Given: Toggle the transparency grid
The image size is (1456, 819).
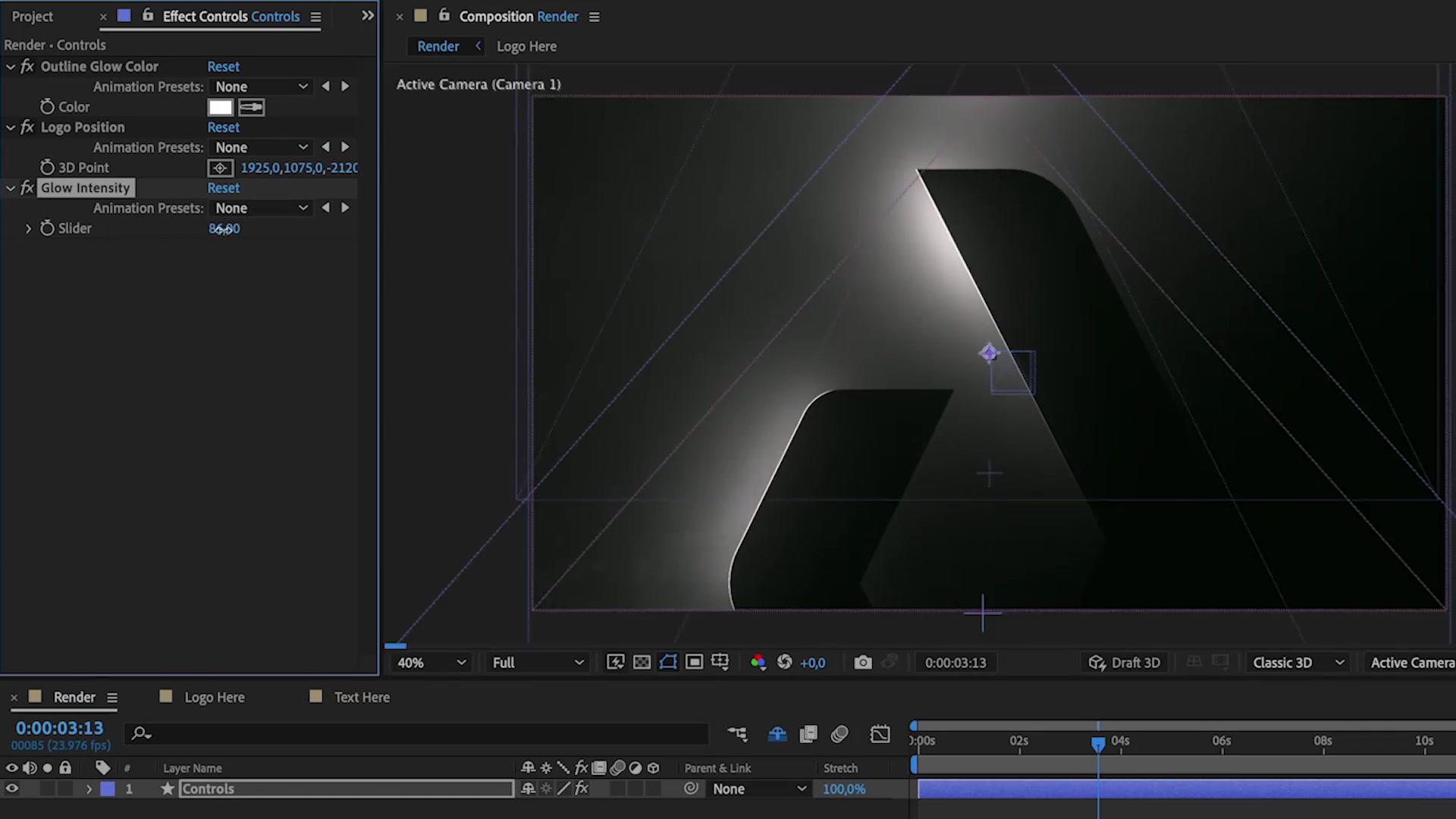Looking at the screenshot, I should (642, 662).
